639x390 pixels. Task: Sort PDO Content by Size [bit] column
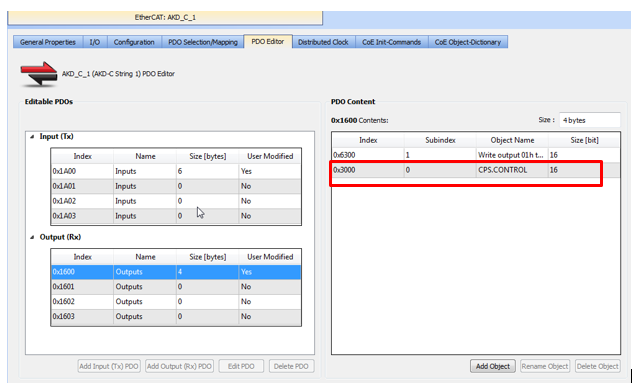click(x=584, y=140)
